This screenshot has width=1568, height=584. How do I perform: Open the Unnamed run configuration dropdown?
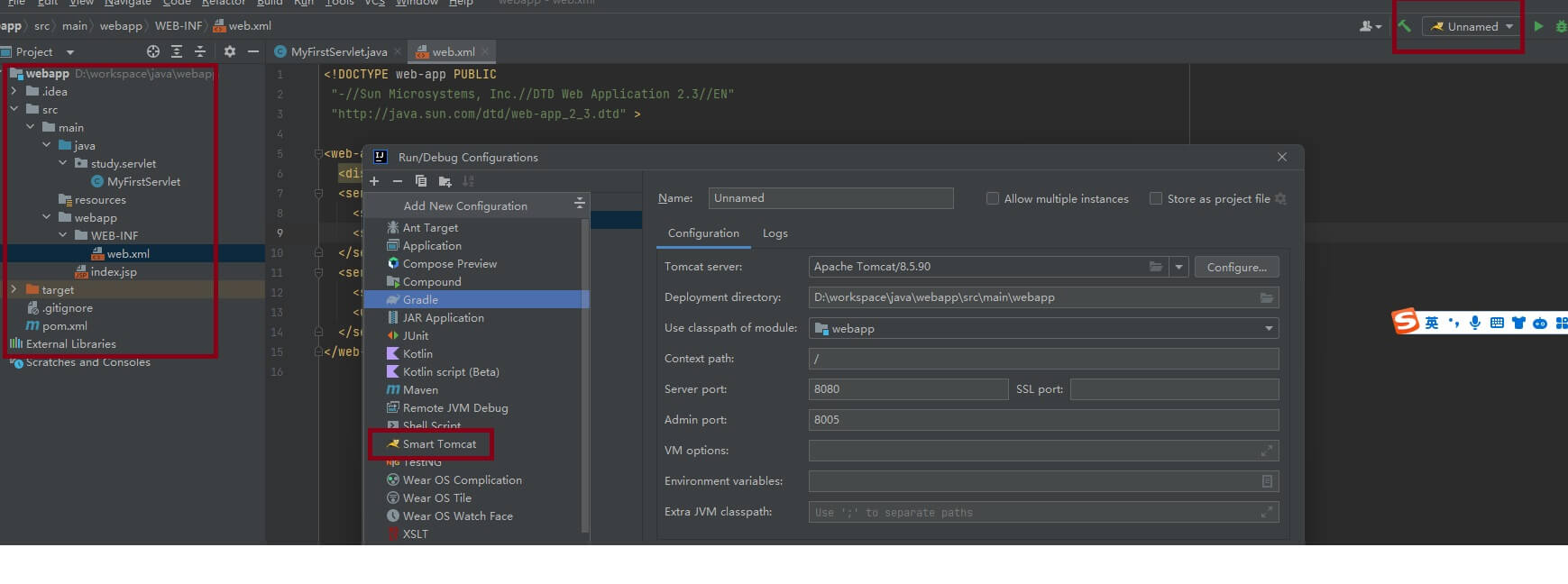[1472, 26]
